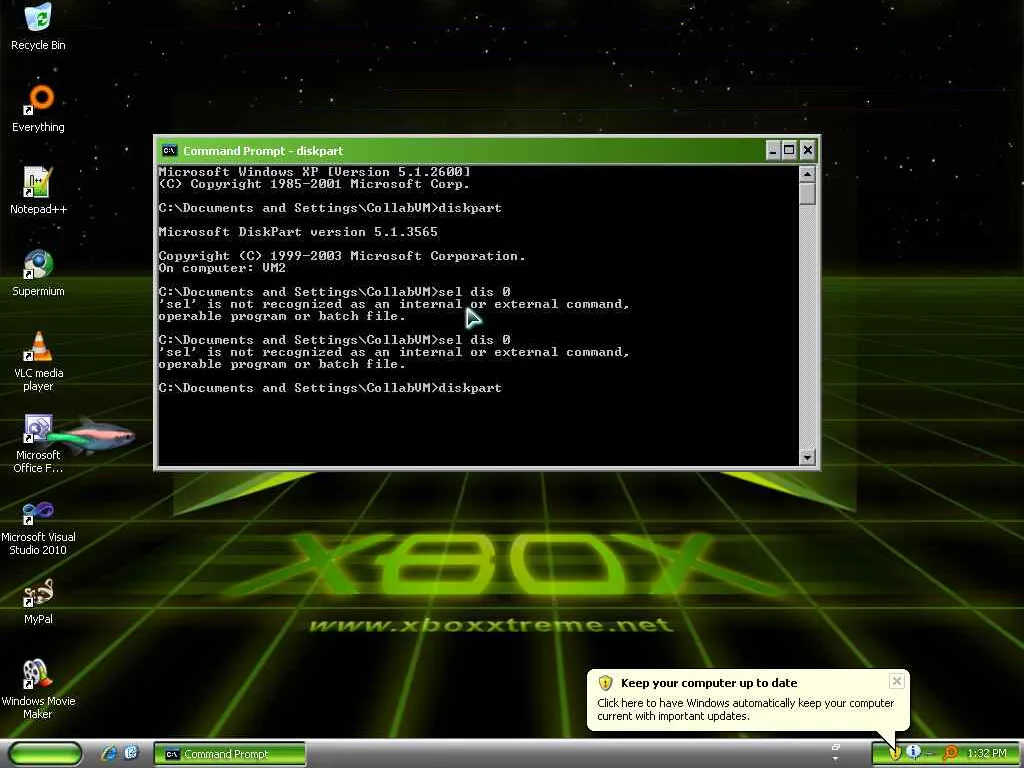This screenshot has width=1024, height=768.
Task: Click the 'On computer: VM2' line
Action: click(222, 268)
